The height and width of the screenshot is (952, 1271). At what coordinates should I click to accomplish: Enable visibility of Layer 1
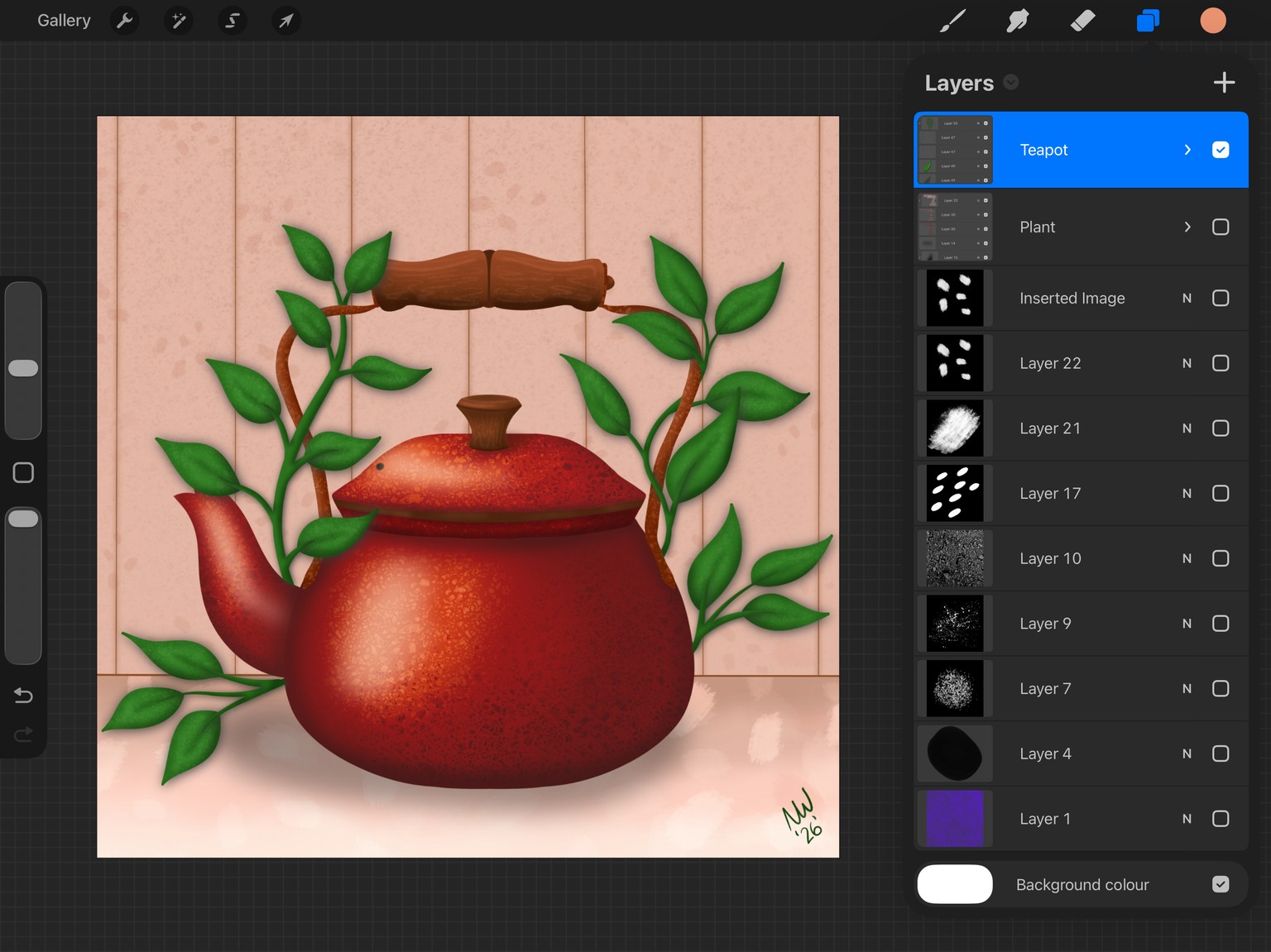pyautogui.click(x=1221, y=819)
